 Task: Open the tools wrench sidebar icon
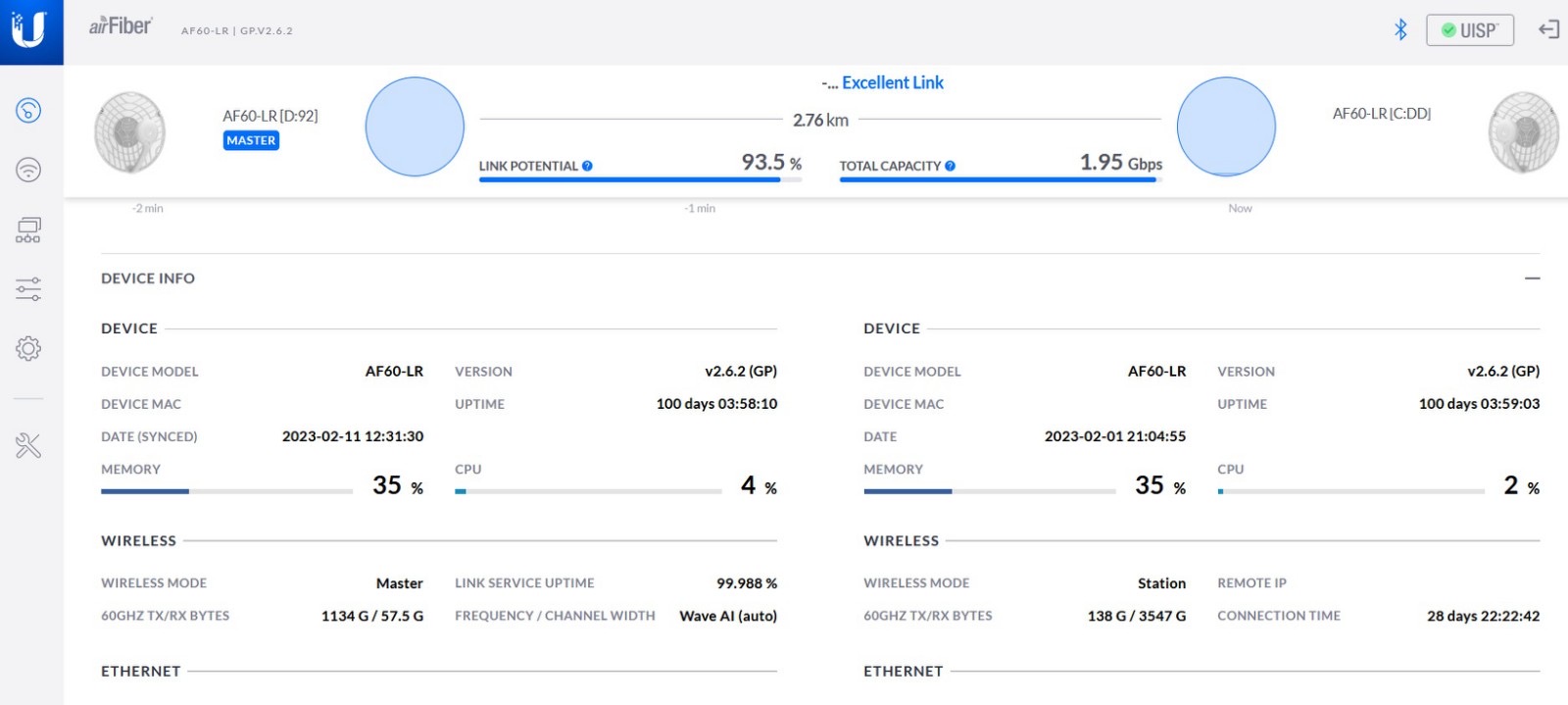pos(28,446)
